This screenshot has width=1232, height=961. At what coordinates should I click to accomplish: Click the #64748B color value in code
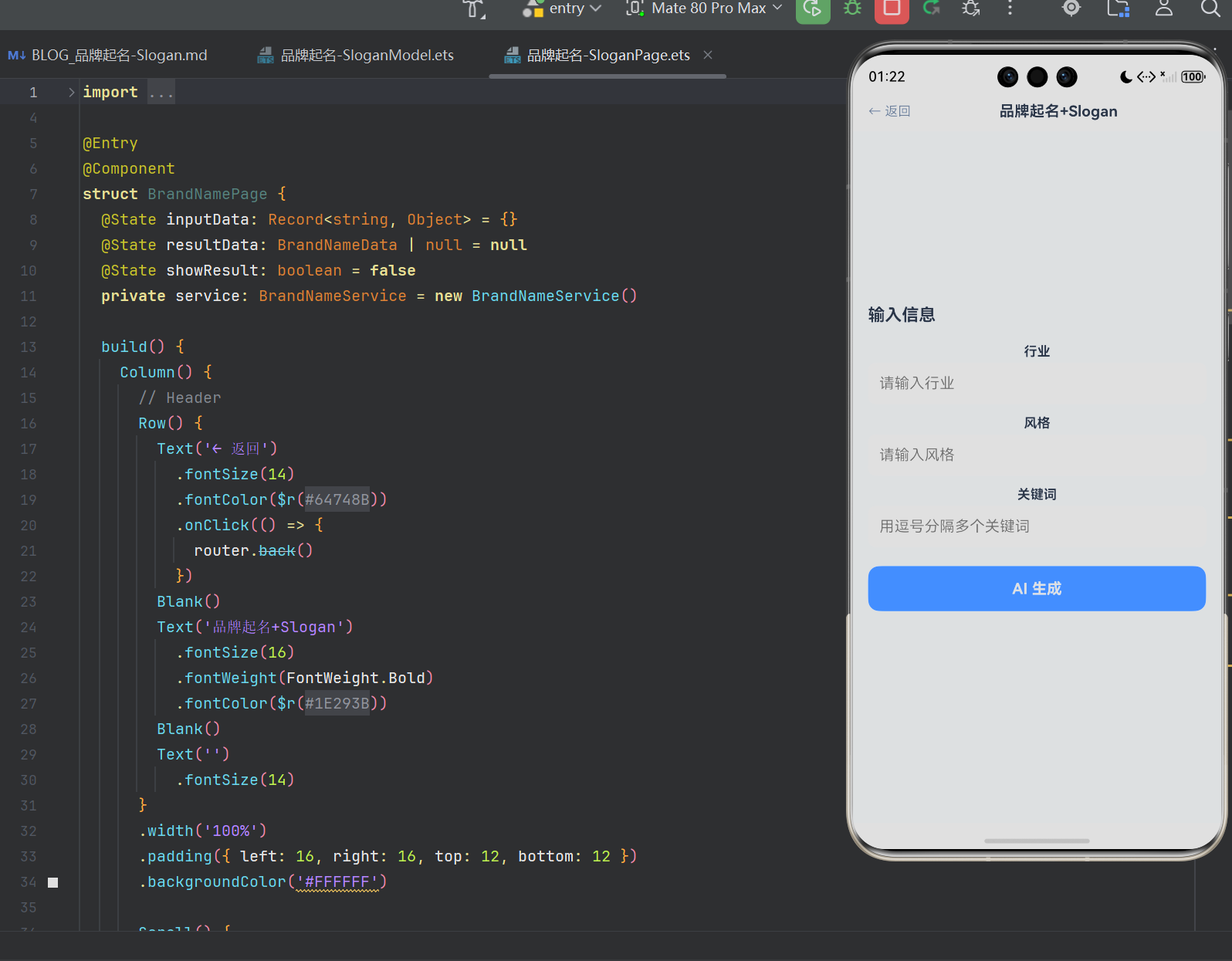point(337,500)
